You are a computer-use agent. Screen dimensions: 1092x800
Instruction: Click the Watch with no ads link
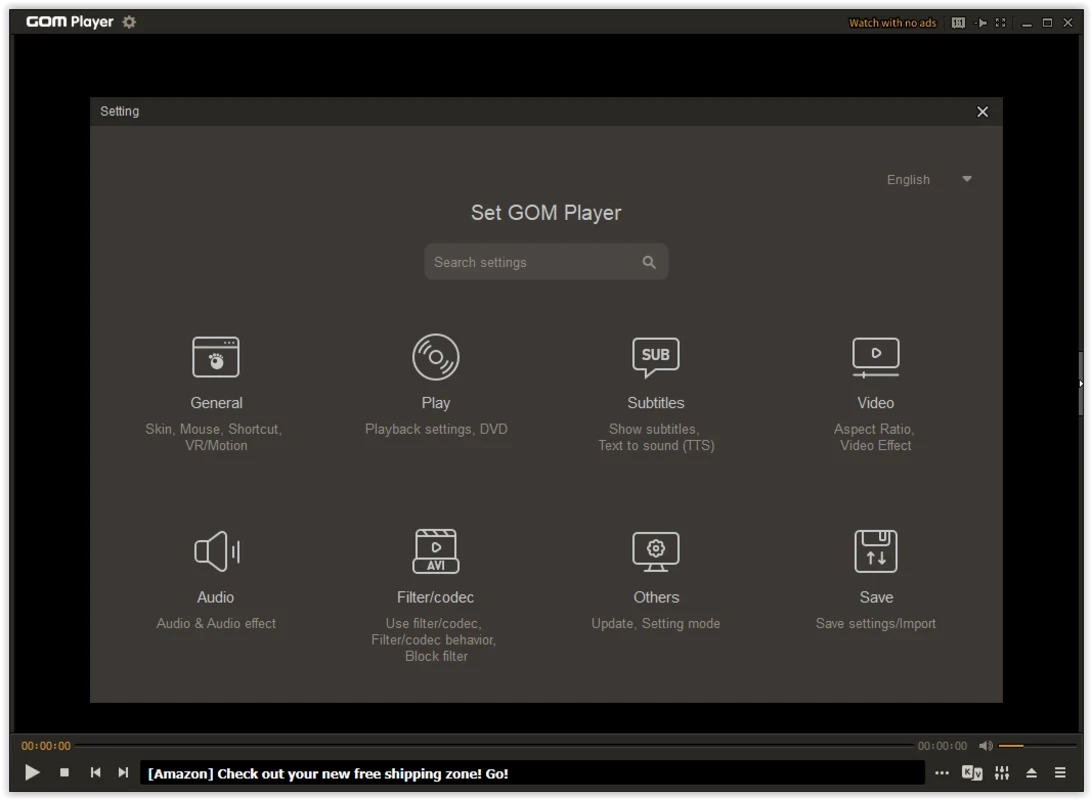point(892,23)
